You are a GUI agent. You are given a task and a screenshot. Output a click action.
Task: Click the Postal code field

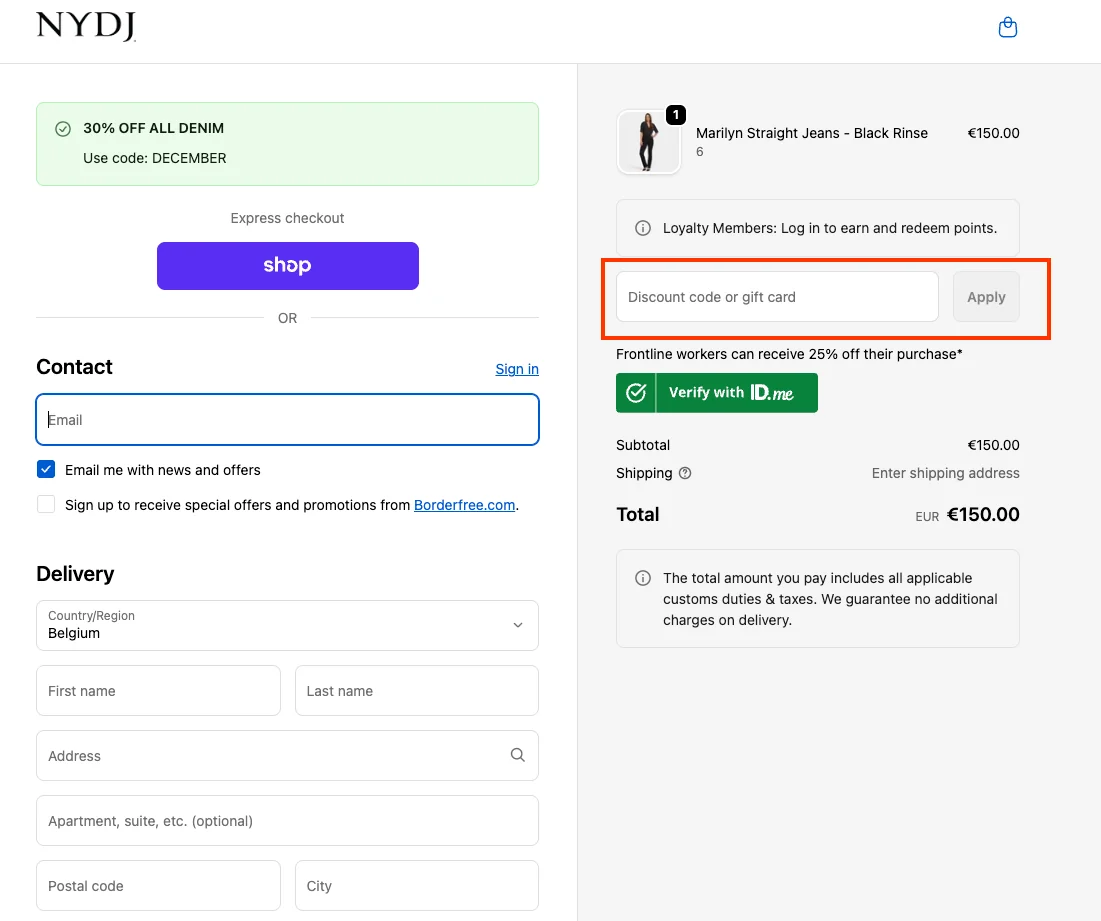click(x=158, y=885)
